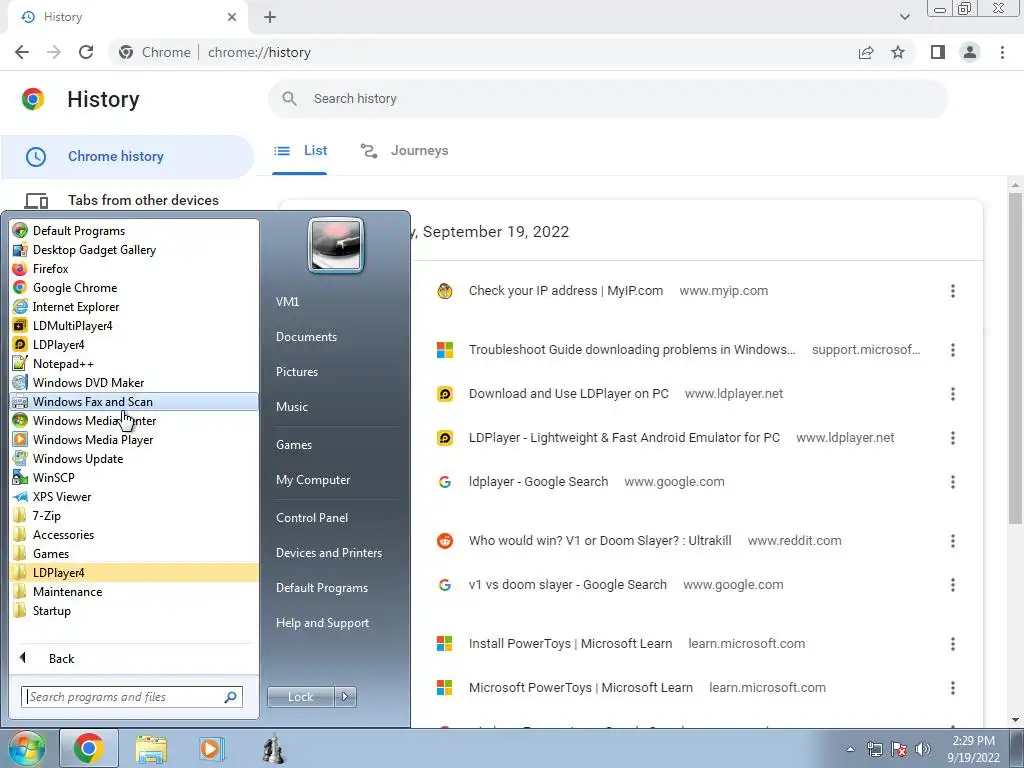Expand the Accessories folder
This screenshot has height=768, width=1024.
(134, 535)
